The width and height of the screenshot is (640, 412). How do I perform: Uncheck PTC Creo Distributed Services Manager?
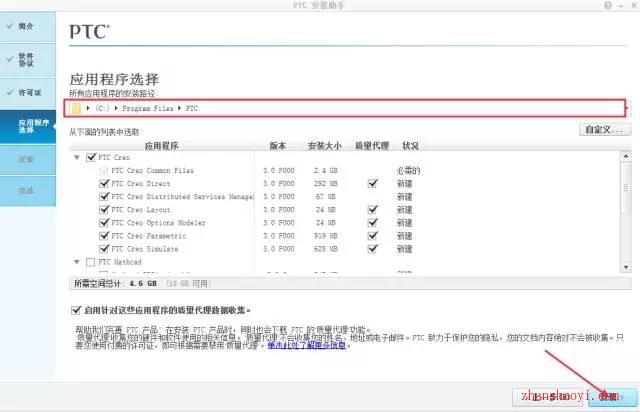[x=104, y=196]
